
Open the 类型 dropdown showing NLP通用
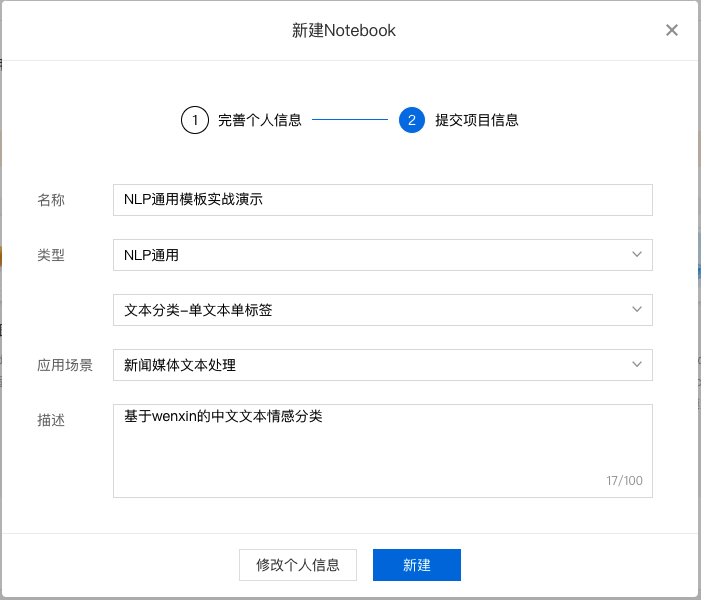coord(383,255)
